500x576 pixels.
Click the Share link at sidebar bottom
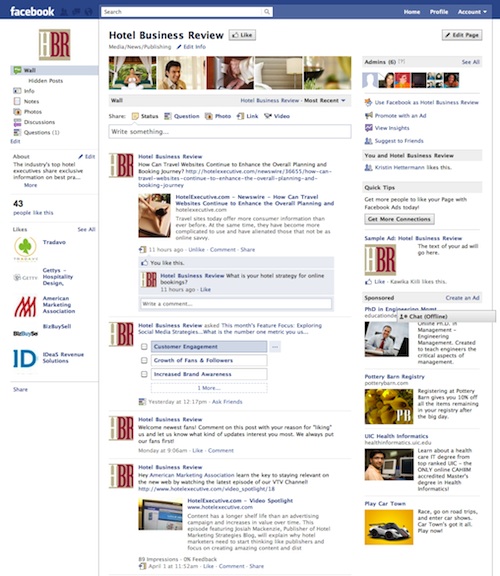click(x=20, y=389)
